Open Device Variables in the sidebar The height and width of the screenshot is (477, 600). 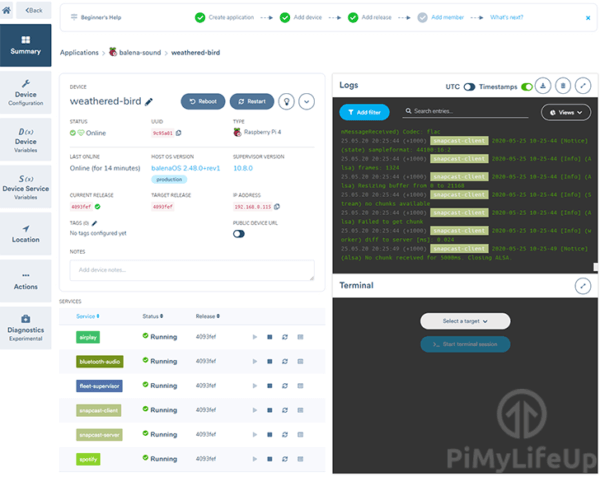point(26,139)
